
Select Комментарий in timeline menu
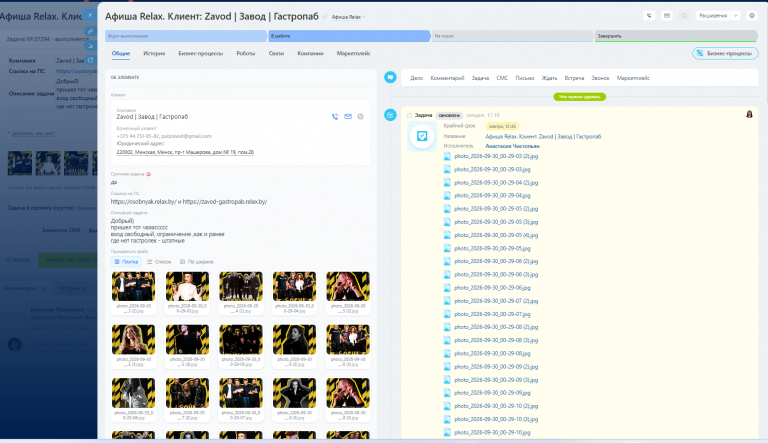coord(447,78)
